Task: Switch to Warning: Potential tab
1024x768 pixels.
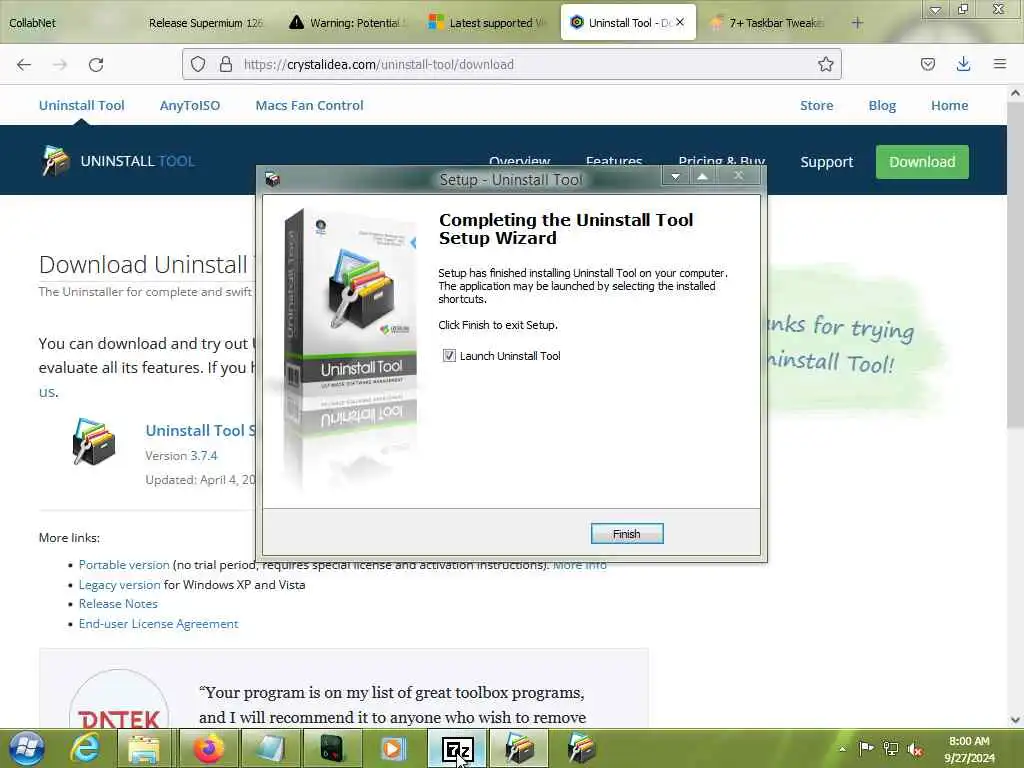Action: 349,23
